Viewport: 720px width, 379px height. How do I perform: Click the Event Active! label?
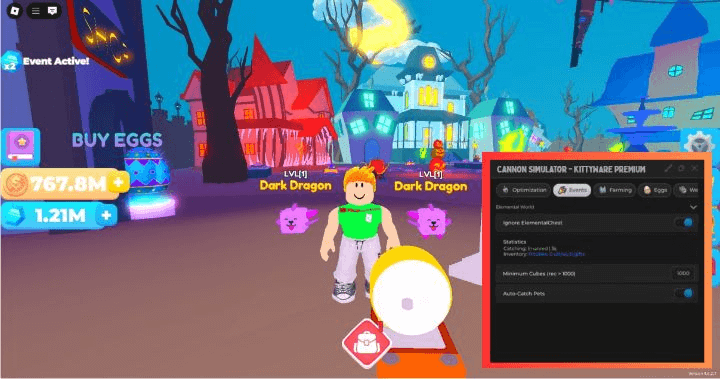56,61
